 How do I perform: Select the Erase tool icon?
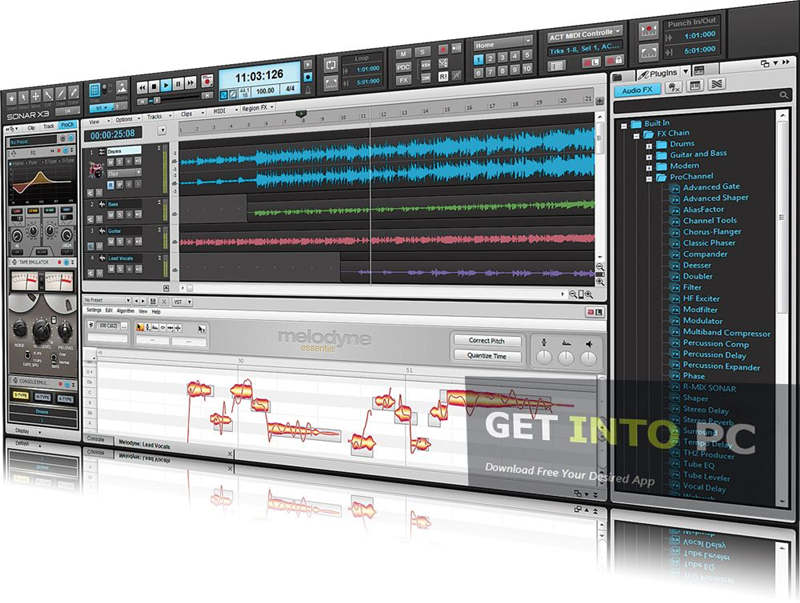pos(73,92)
